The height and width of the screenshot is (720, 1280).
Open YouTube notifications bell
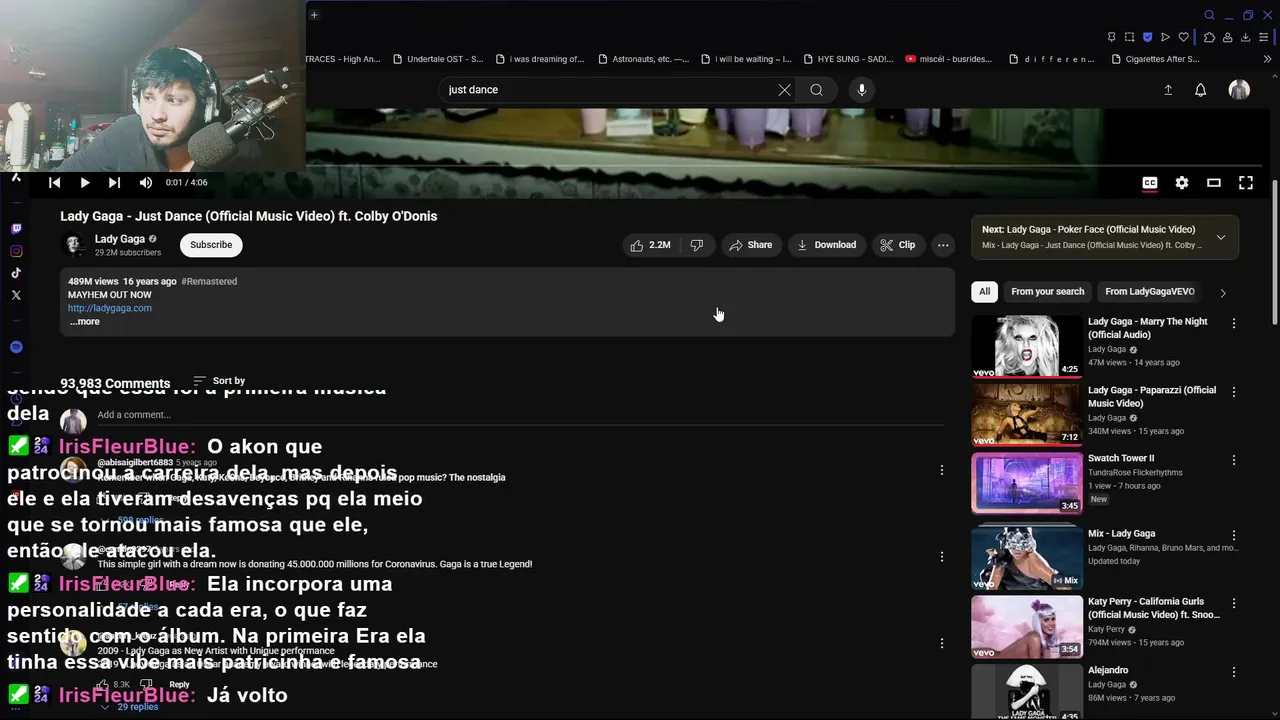point(1201,90)
